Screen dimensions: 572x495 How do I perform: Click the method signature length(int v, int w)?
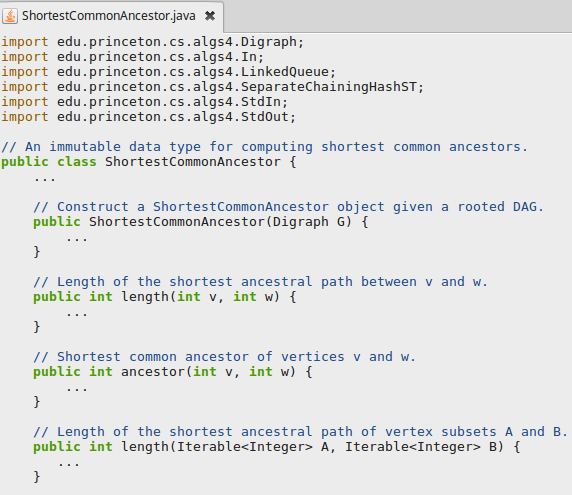tap(165, 297)
